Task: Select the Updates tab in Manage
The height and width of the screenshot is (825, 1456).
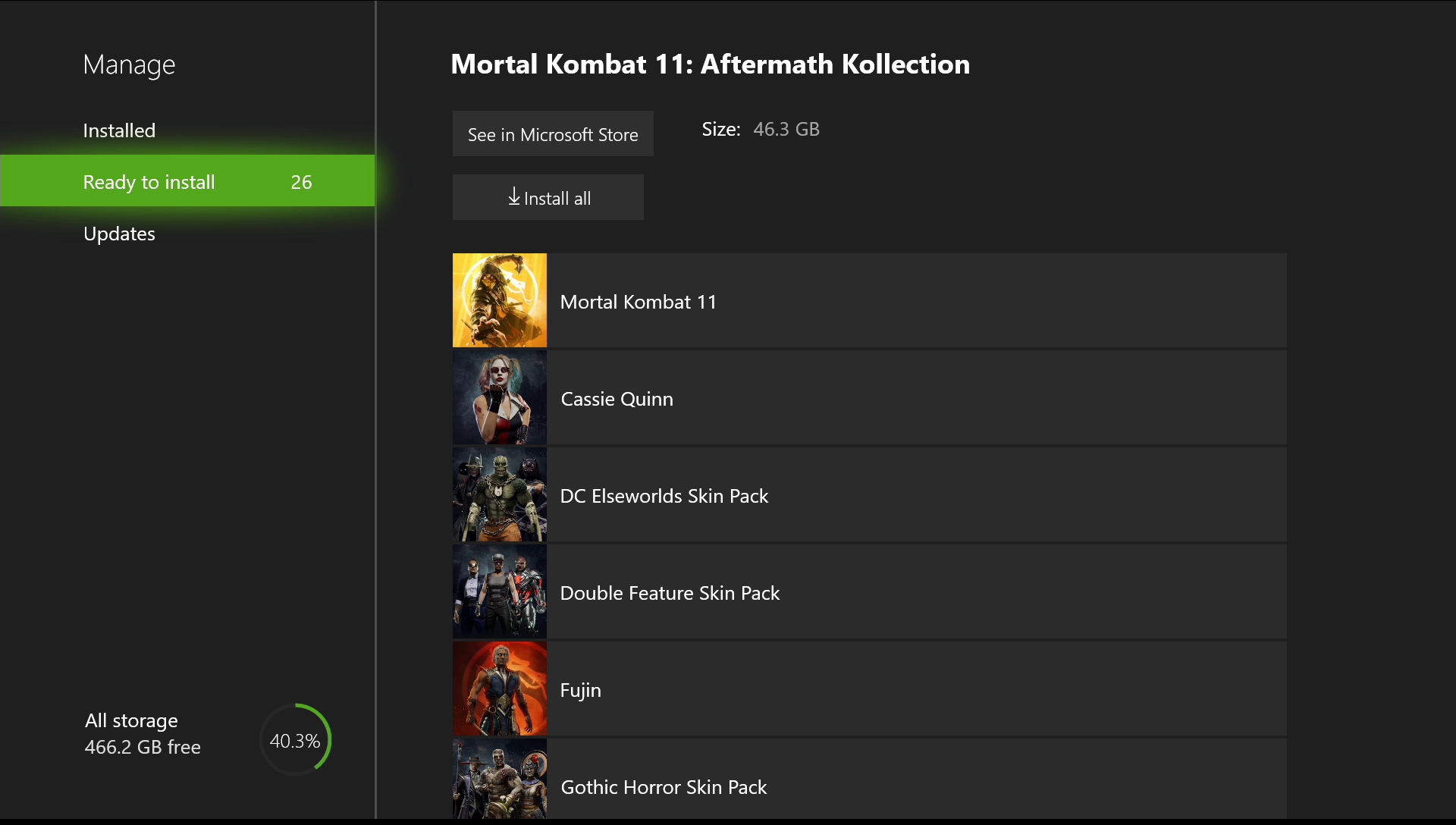Action: point(118,233)
